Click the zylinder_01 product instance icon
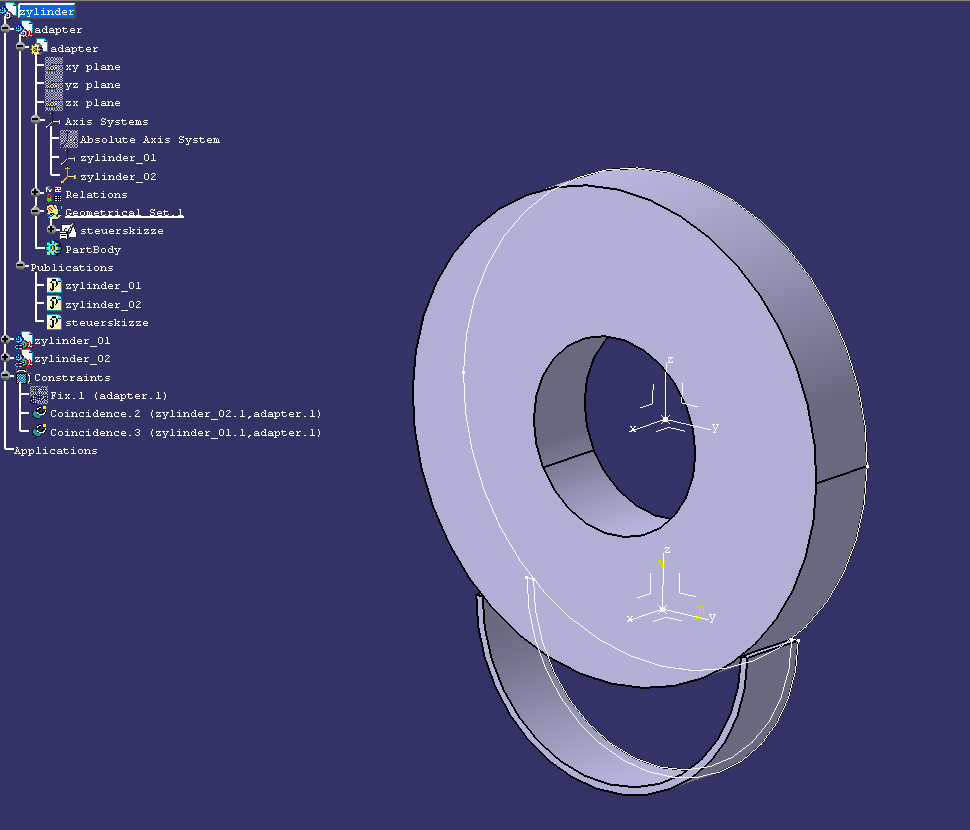970x830 pixels. point(25,340)
